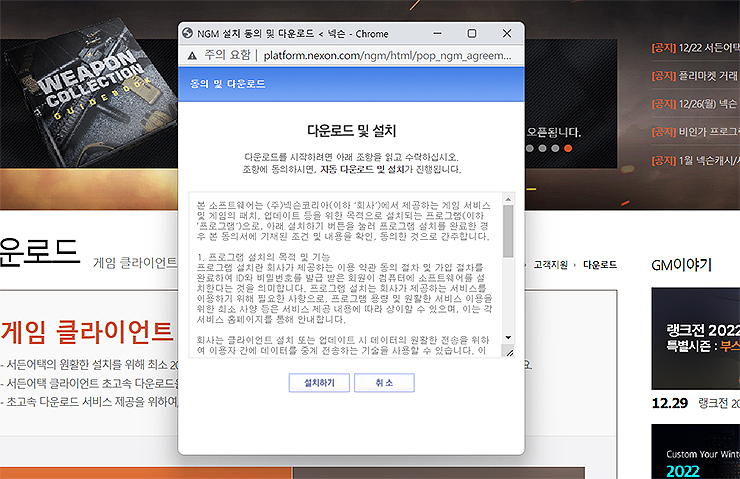Screen dimensions: 740x479
Task: Open Custom Your Winter 2022 thumbnail
Action: tap(696, 452)
